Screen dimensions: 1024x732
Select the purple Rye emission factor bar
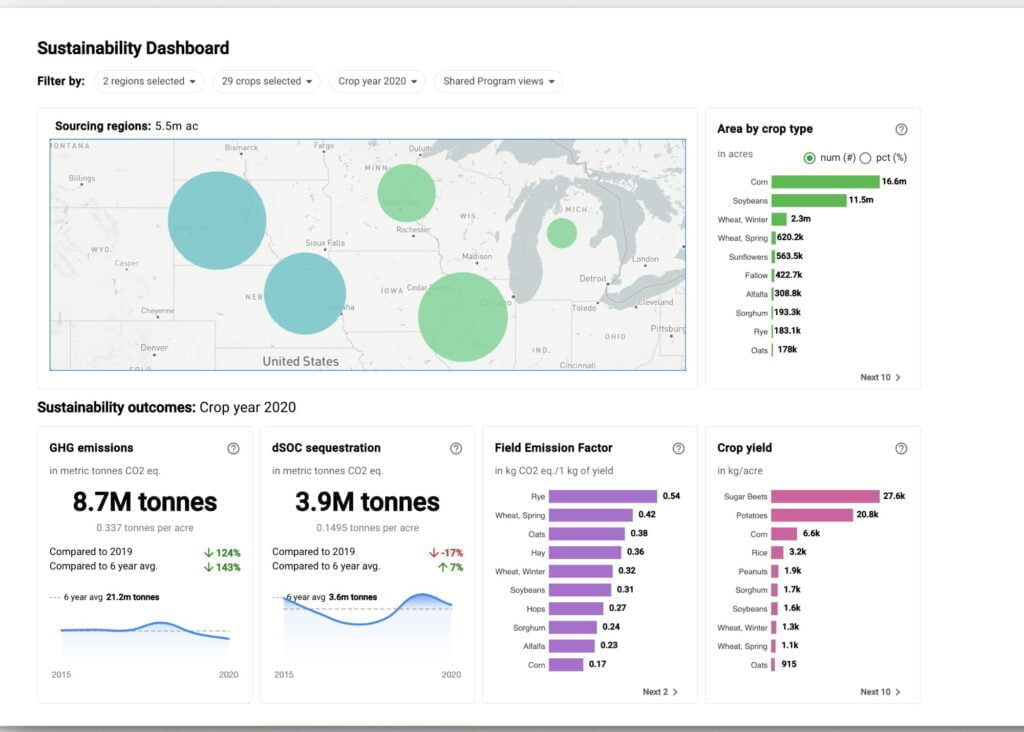click(x=603, y=496)
